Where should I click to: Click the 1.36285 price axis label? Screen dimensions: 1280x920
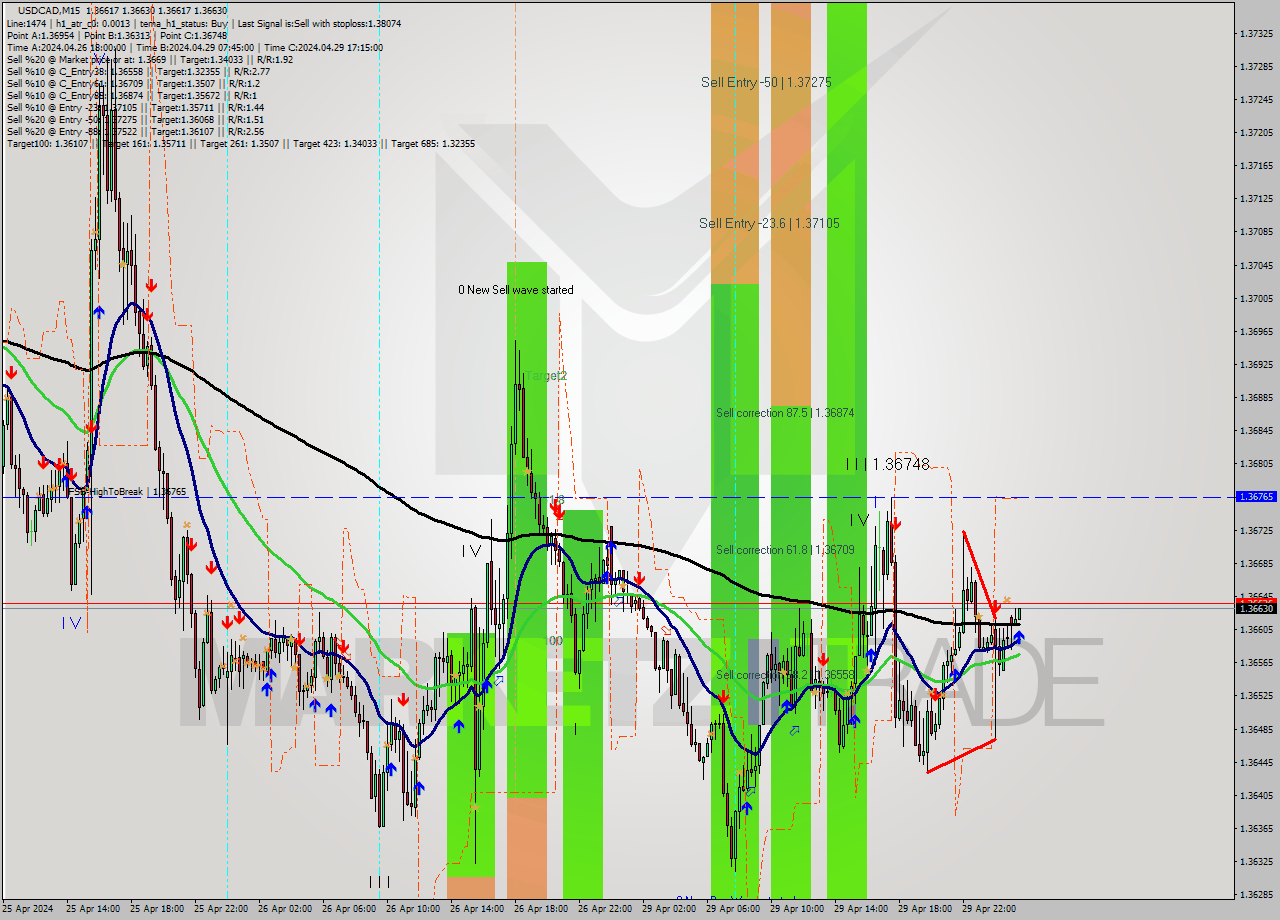tap(1256, 894)
